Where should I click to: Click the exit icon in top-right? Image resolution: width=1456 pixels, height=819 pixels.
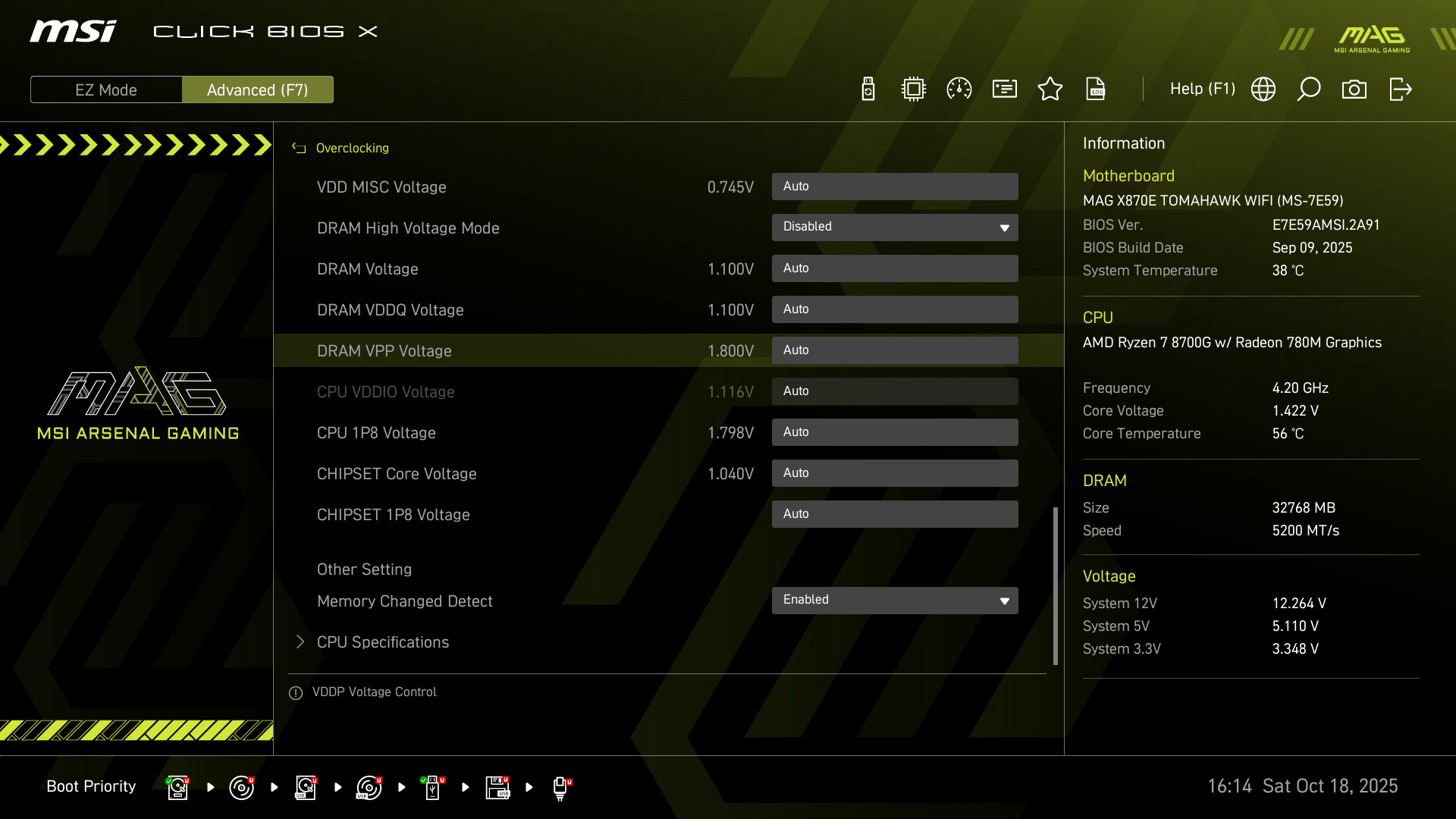point(1400,89)
